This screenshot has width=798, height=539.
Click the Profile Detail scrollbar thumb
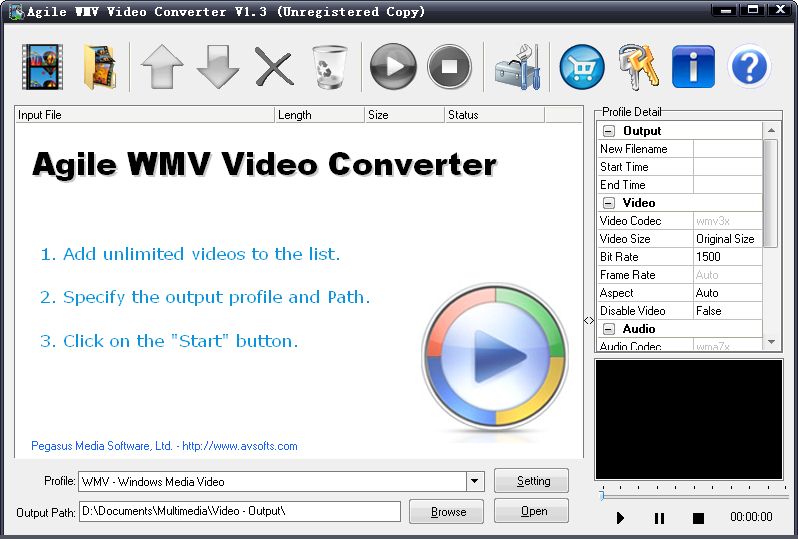(x=771, y=193)
